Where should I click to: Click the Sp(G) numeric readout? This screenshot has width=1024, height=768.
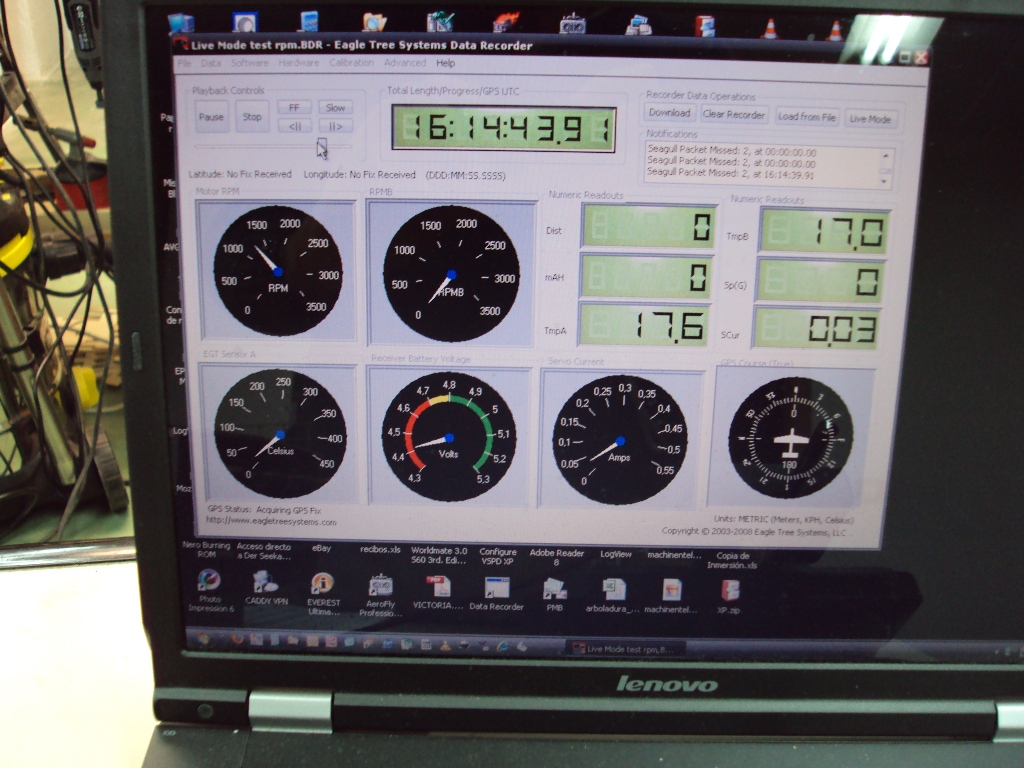point(821,281)
